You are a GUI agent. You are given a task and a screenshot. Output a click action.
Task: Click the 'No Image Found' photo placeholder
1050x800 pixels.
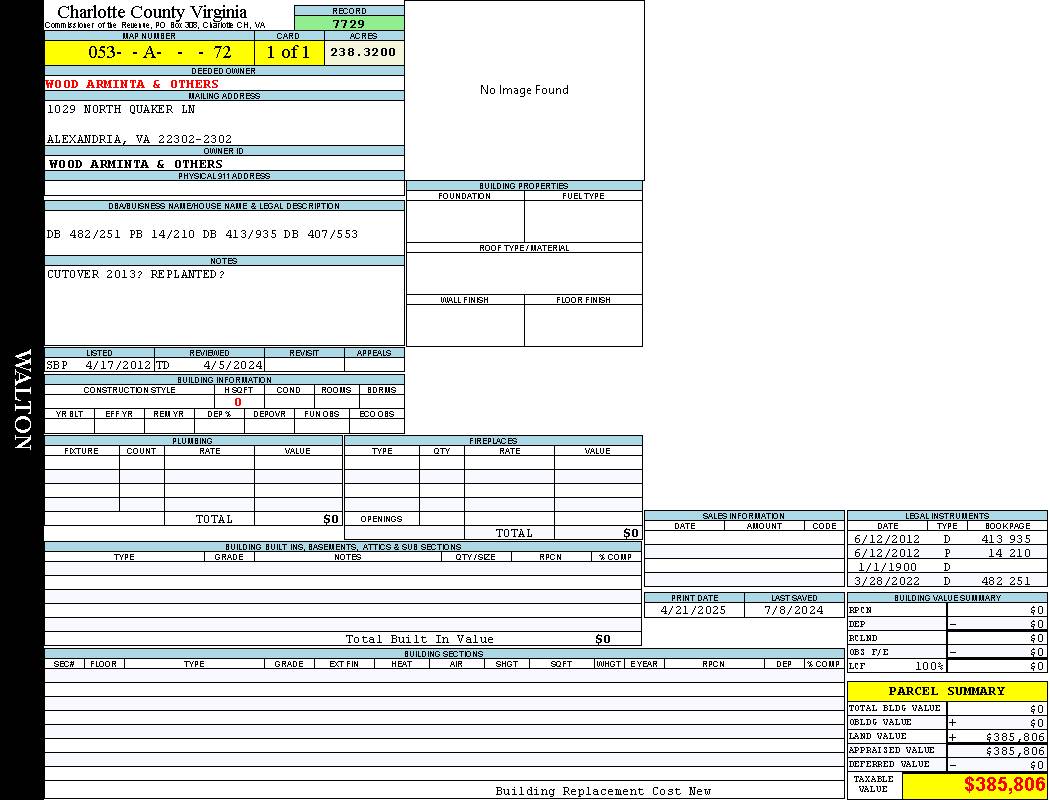pyautogui.click(x=524, y=90)
